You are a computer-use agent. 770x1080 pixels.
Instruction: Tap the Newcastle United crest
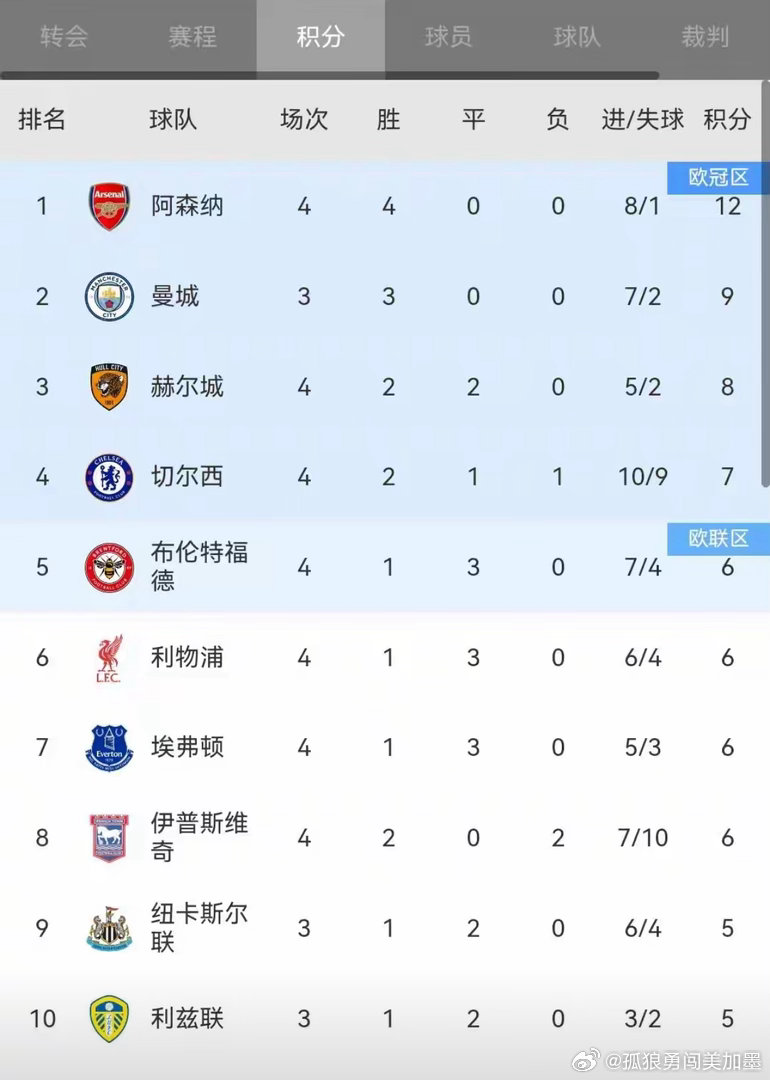pos(109,928)
